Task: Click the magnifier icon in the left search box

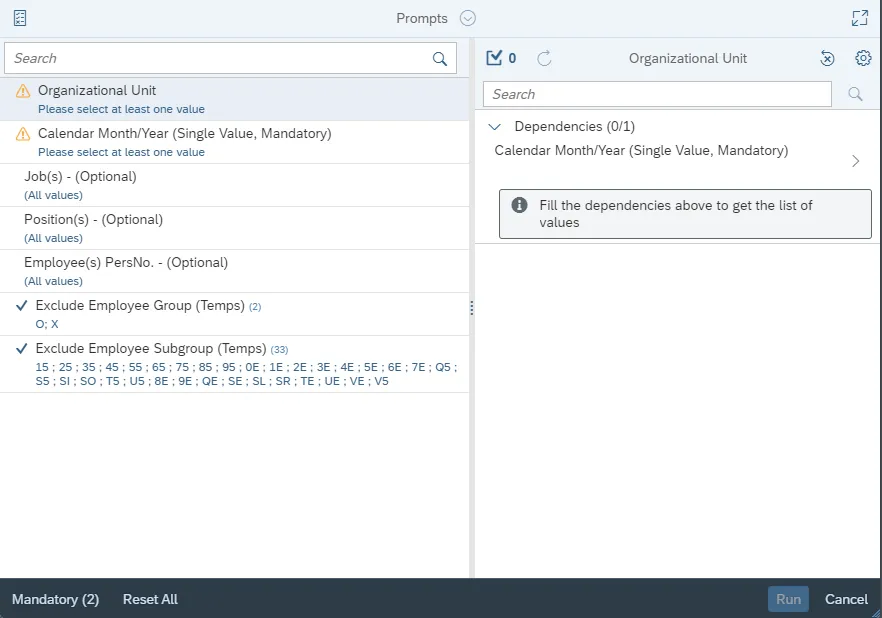Action: pyautogui.click(x=440, y=59)
